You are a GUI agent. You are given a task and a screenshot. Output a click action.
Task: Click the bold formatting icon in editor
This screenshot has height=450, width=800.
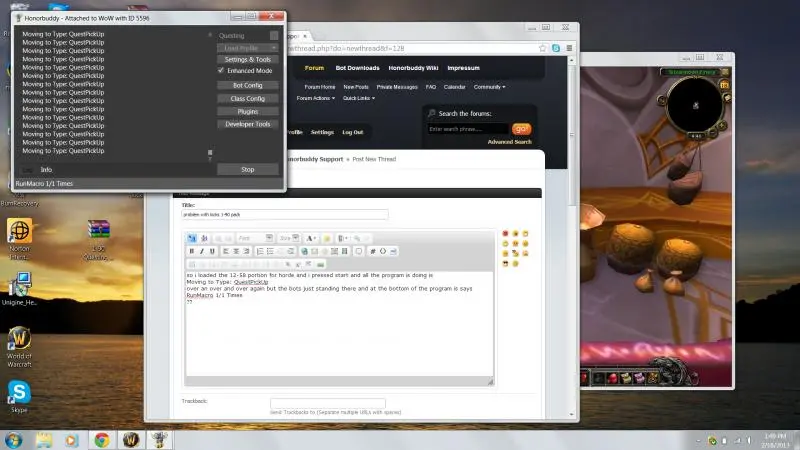click(x=191, y=251)
